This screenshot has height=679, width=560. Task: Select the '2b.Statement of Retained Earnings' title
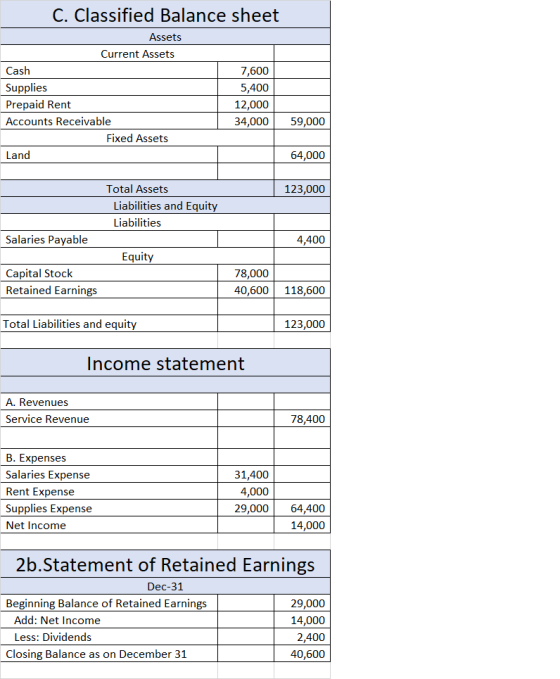tap(165, 564)
